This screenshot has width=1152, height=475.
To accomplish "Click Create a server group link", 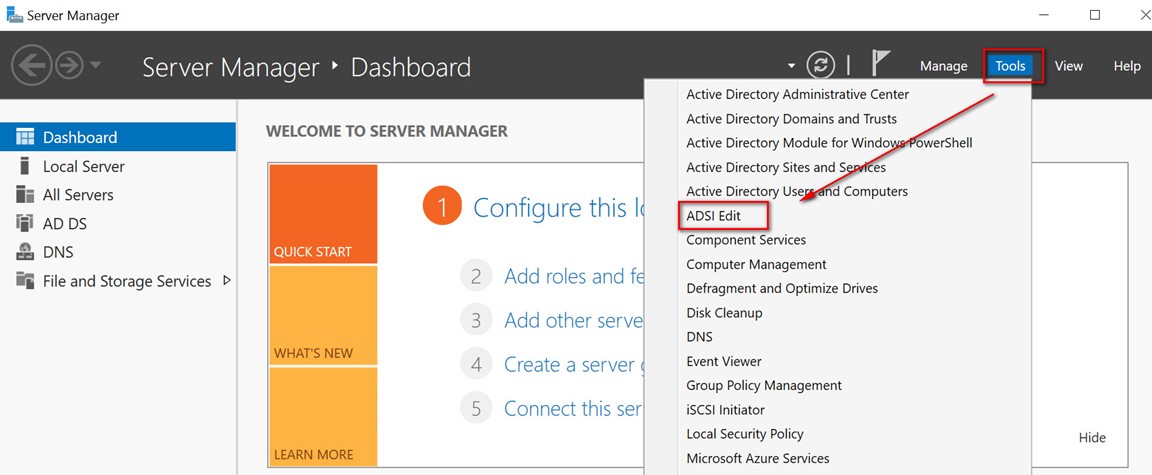I will coord(574,364).
